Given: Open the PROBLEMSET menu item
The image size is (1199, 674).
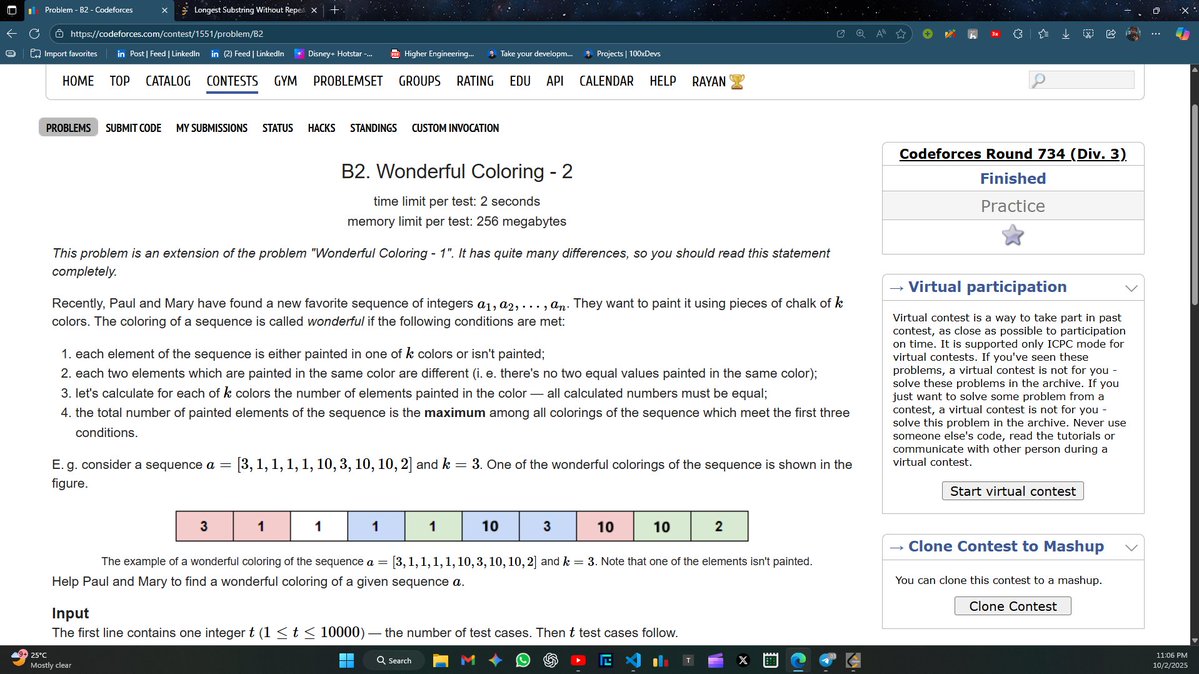Looking at the screenshot, I should pyautogui.click(x=348, y=81).
